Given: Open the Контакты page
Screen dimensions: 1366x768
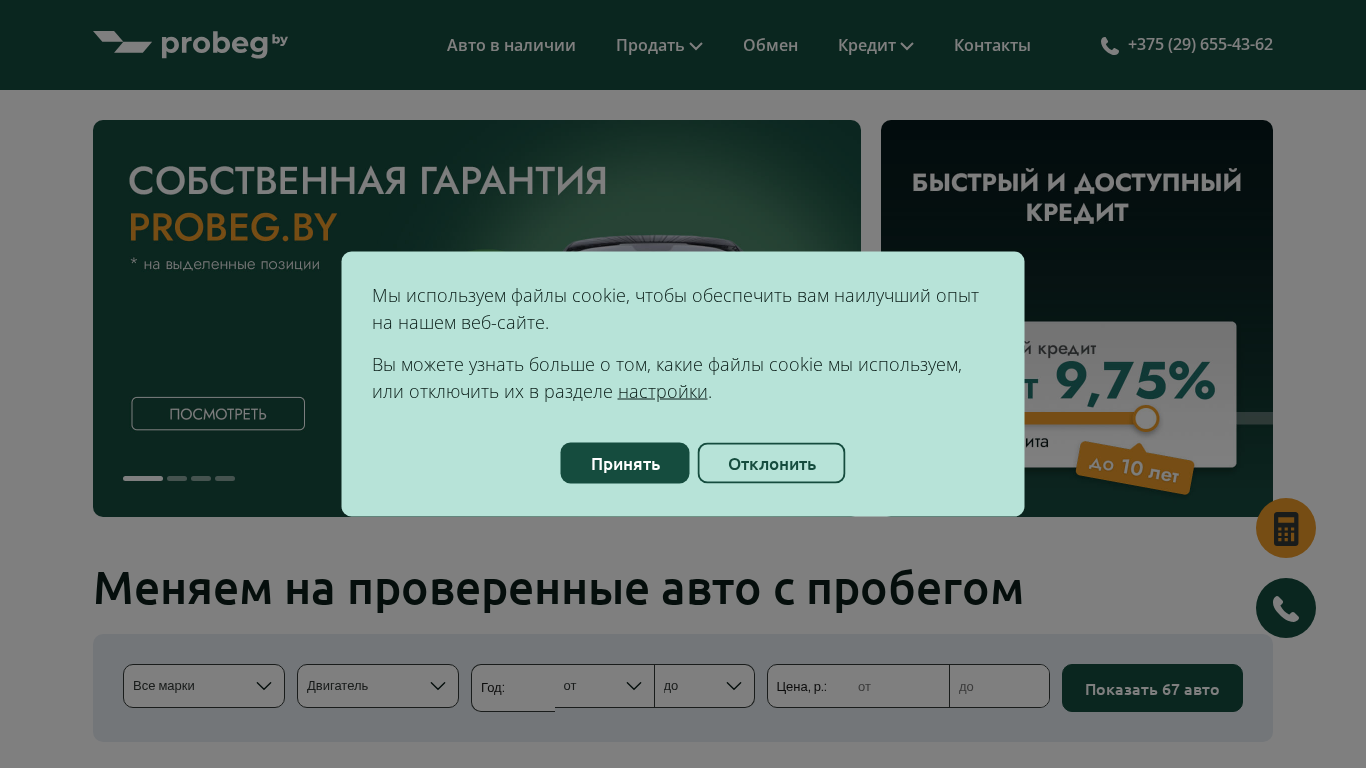Looking at the screenshot, I should point(992,45).
